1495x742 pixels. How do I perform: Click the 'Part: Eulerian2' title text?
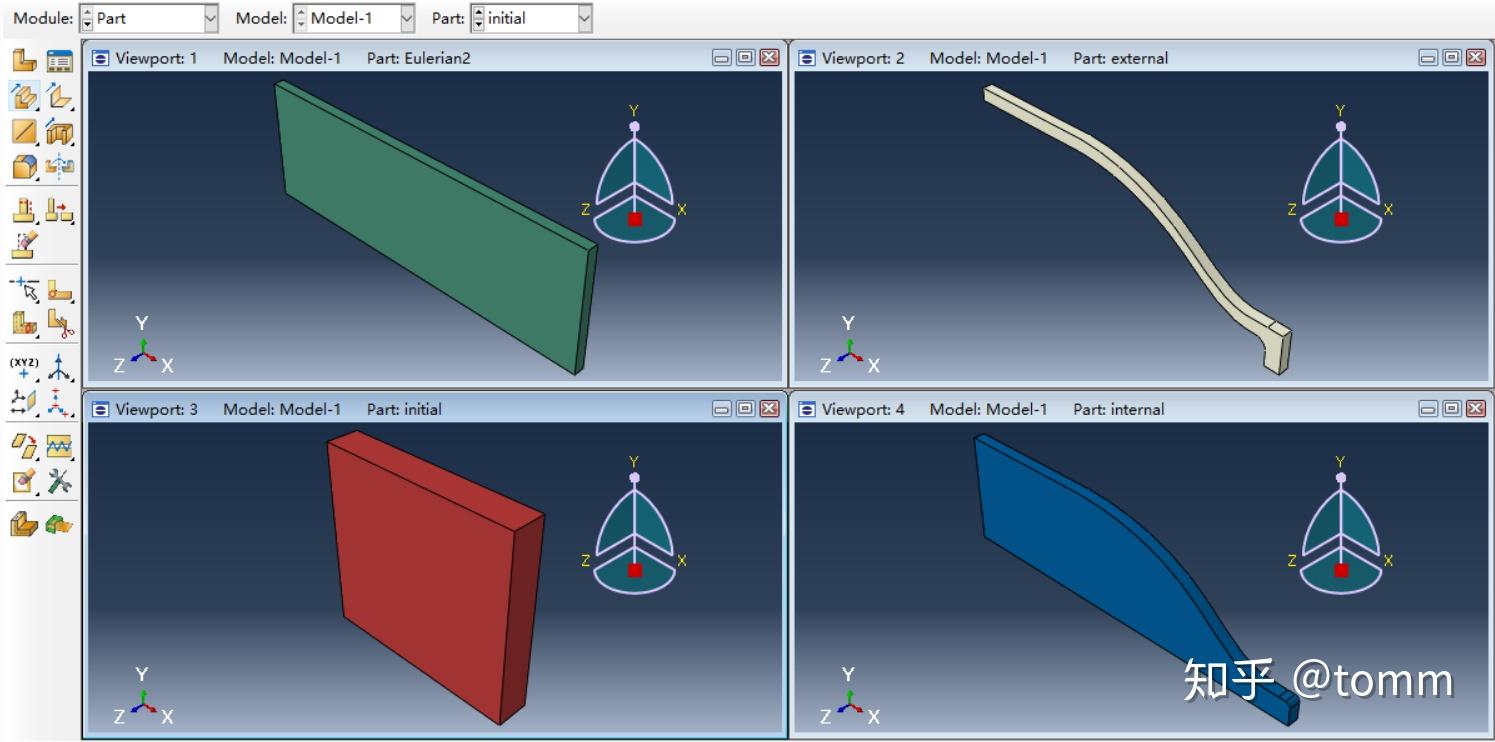418,58
